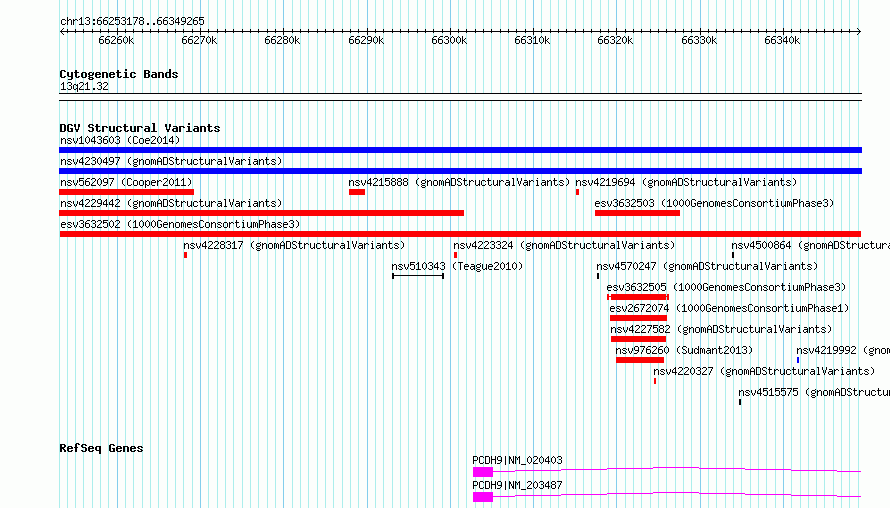Viewport: 890px width, 508px height.
Task: Click the 66290k ruler position
Action: tap(366, 40)
